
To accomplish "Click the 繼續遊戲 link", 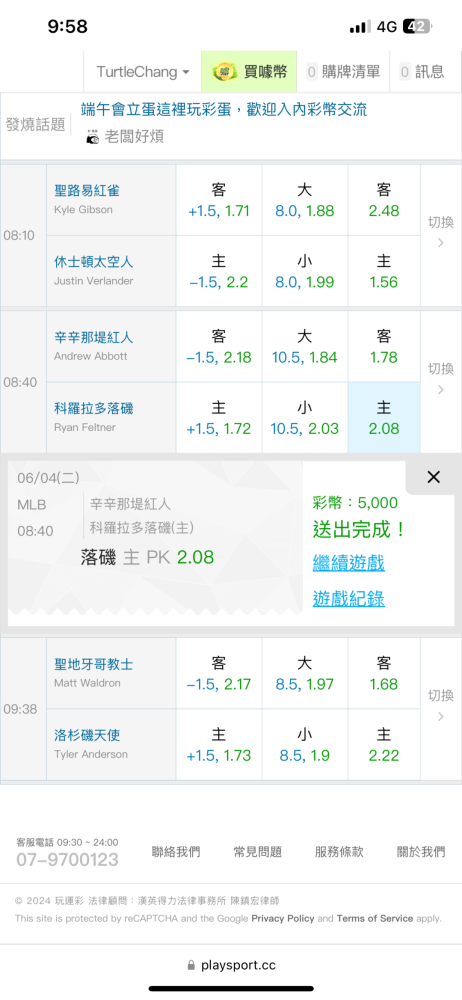I will 348,563.
